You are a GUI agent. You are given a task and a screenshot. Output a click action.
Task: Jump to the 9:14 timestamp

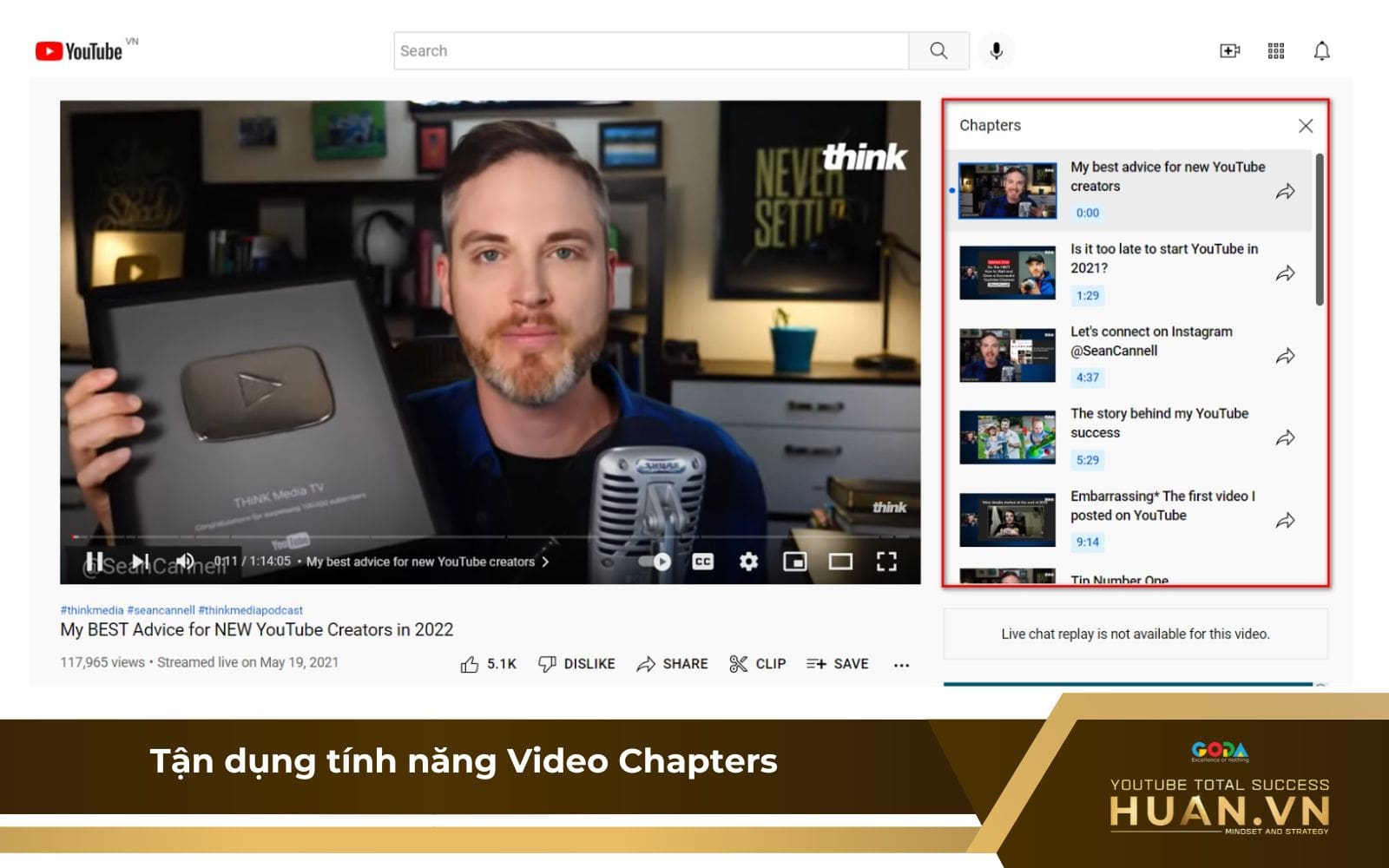(x=1088, y=542)
